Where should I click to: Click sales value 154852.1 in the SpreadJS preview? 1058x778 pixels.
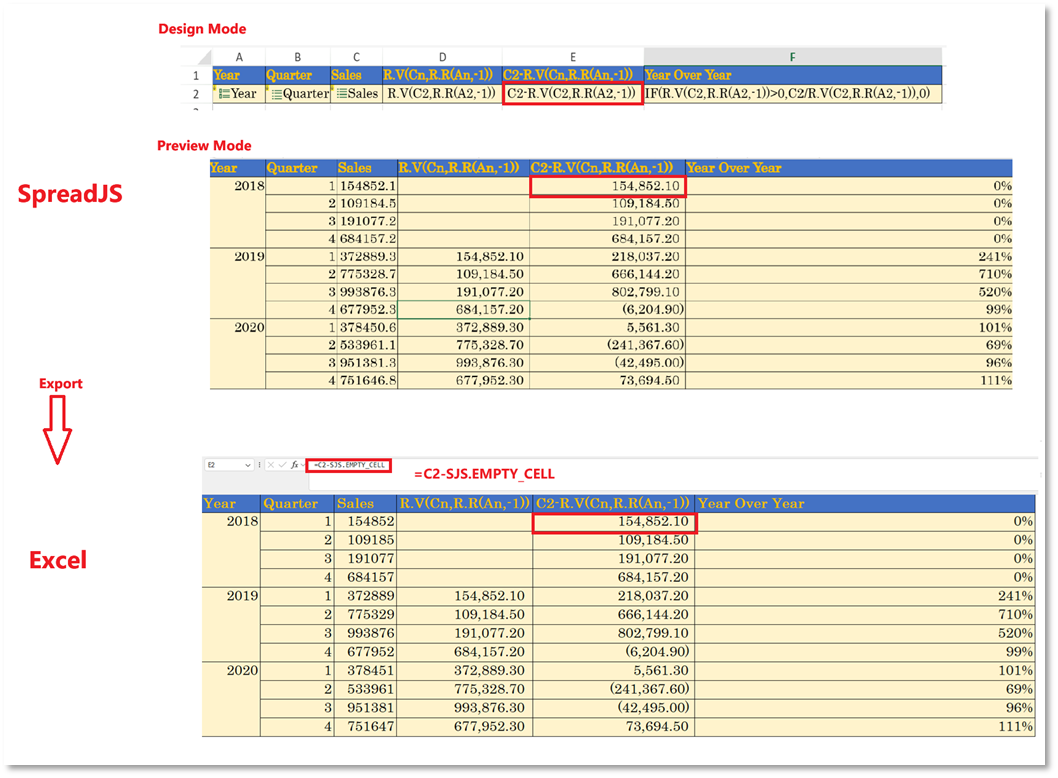tap(367, 186)
